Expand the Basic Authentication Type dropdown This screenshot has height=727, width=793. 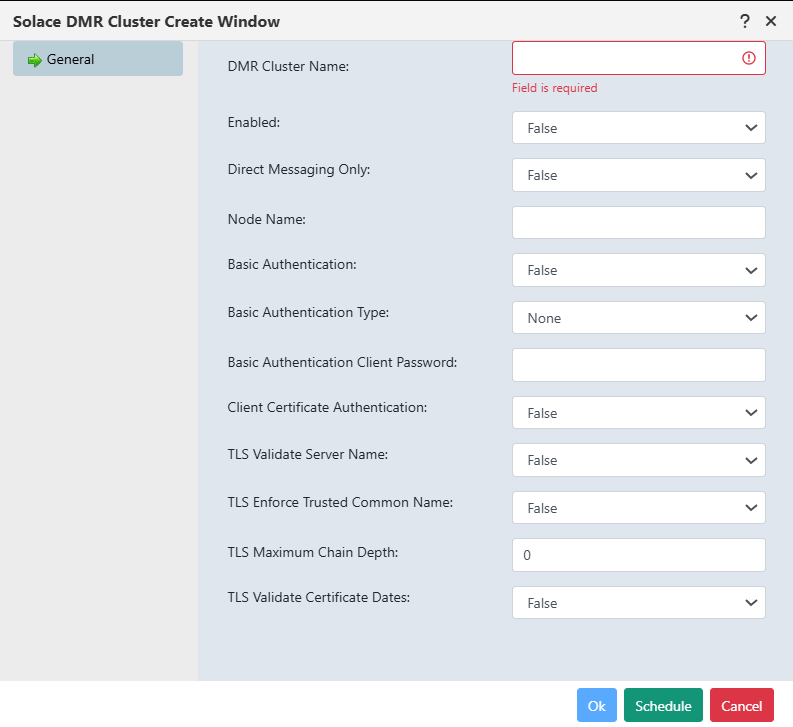coord(639,318)
